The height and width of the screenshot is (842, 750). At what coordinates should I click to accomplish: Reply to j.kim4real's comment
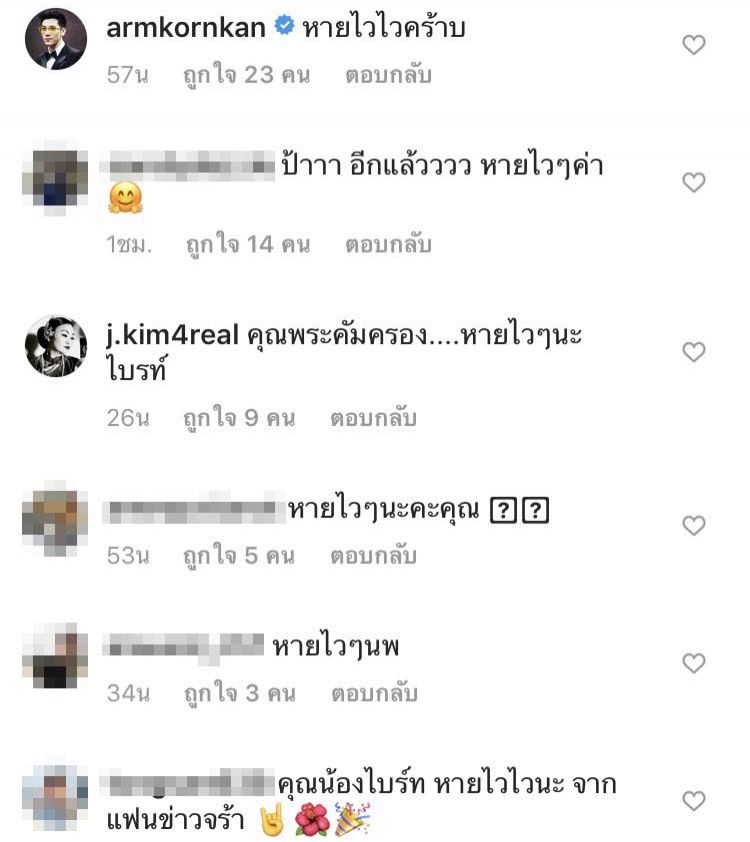click(373, 418)
